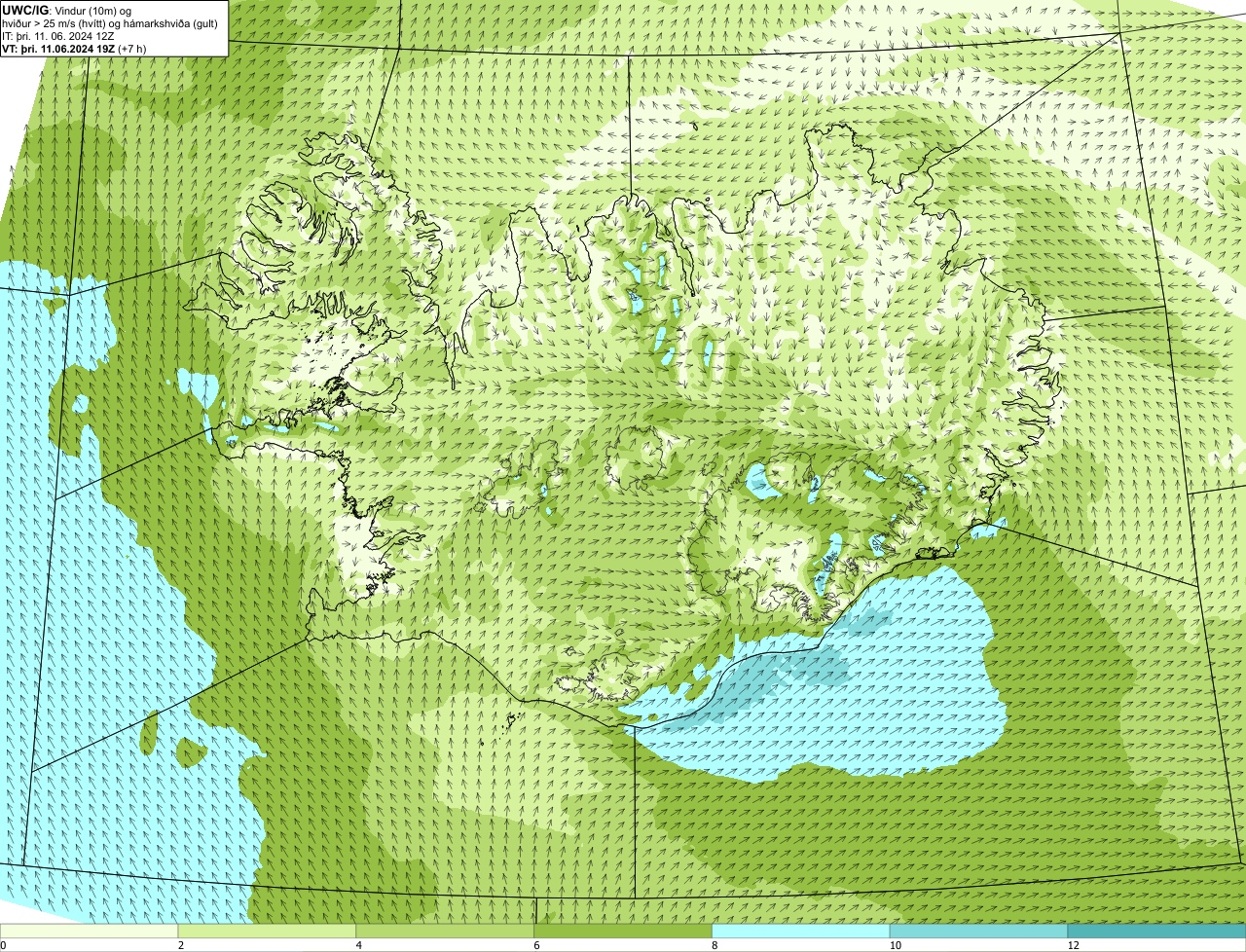Select the light green 2–4 m/s color bar segment

(x=268, y=931)
